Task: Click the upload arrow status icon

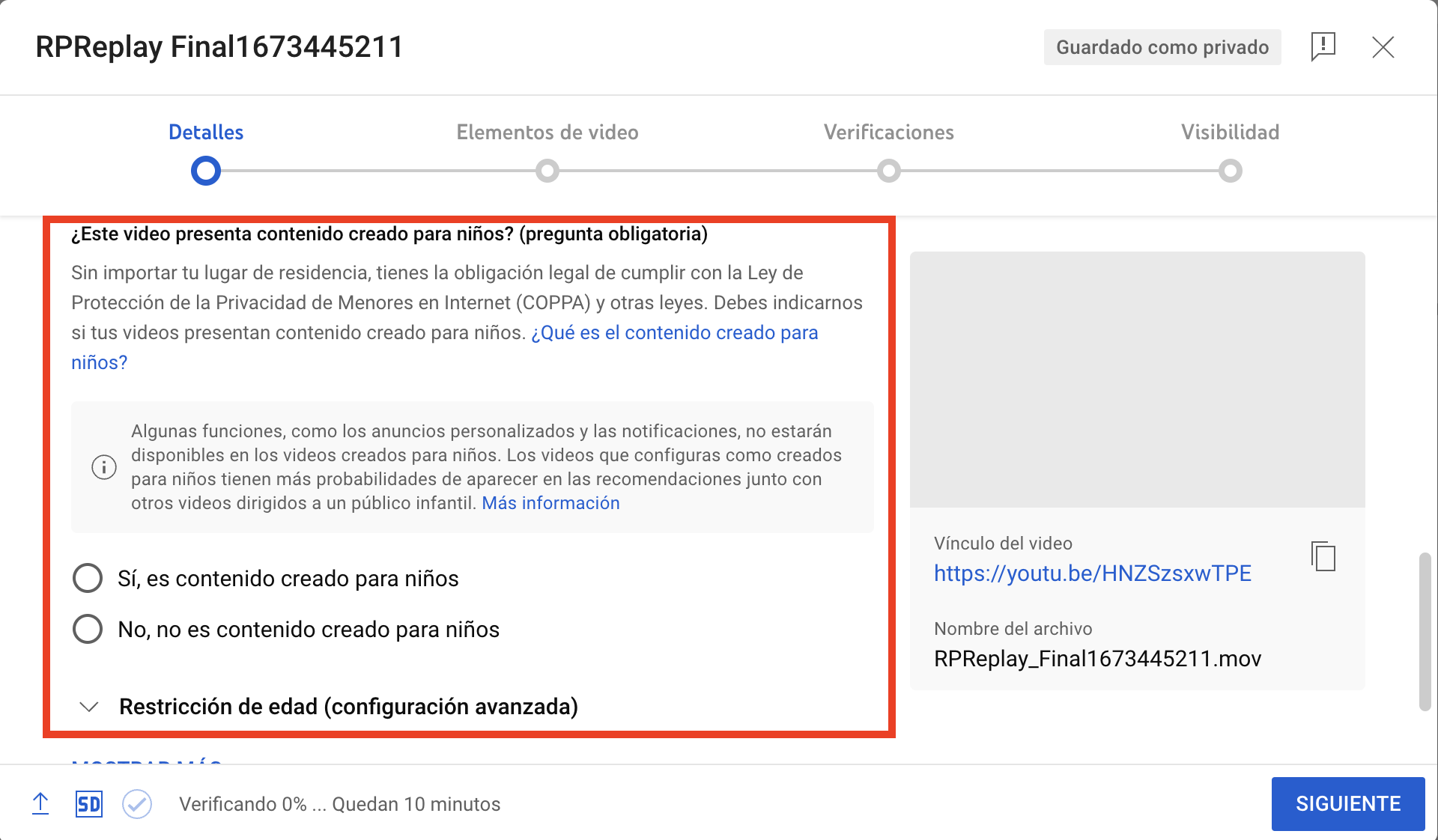Action: click(x=40, y=804)
